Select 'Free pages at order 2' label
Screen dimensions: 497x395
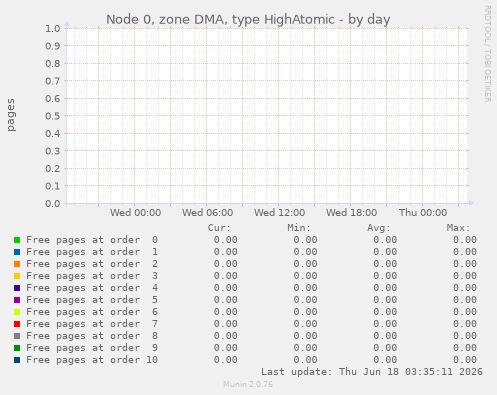(x=92, y=264)
